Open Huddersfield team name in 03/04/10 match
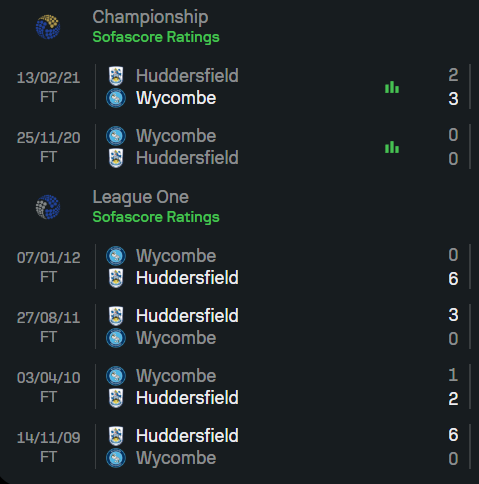The width and height of the screenshot is (479, 484). click(x=187, y=398)
